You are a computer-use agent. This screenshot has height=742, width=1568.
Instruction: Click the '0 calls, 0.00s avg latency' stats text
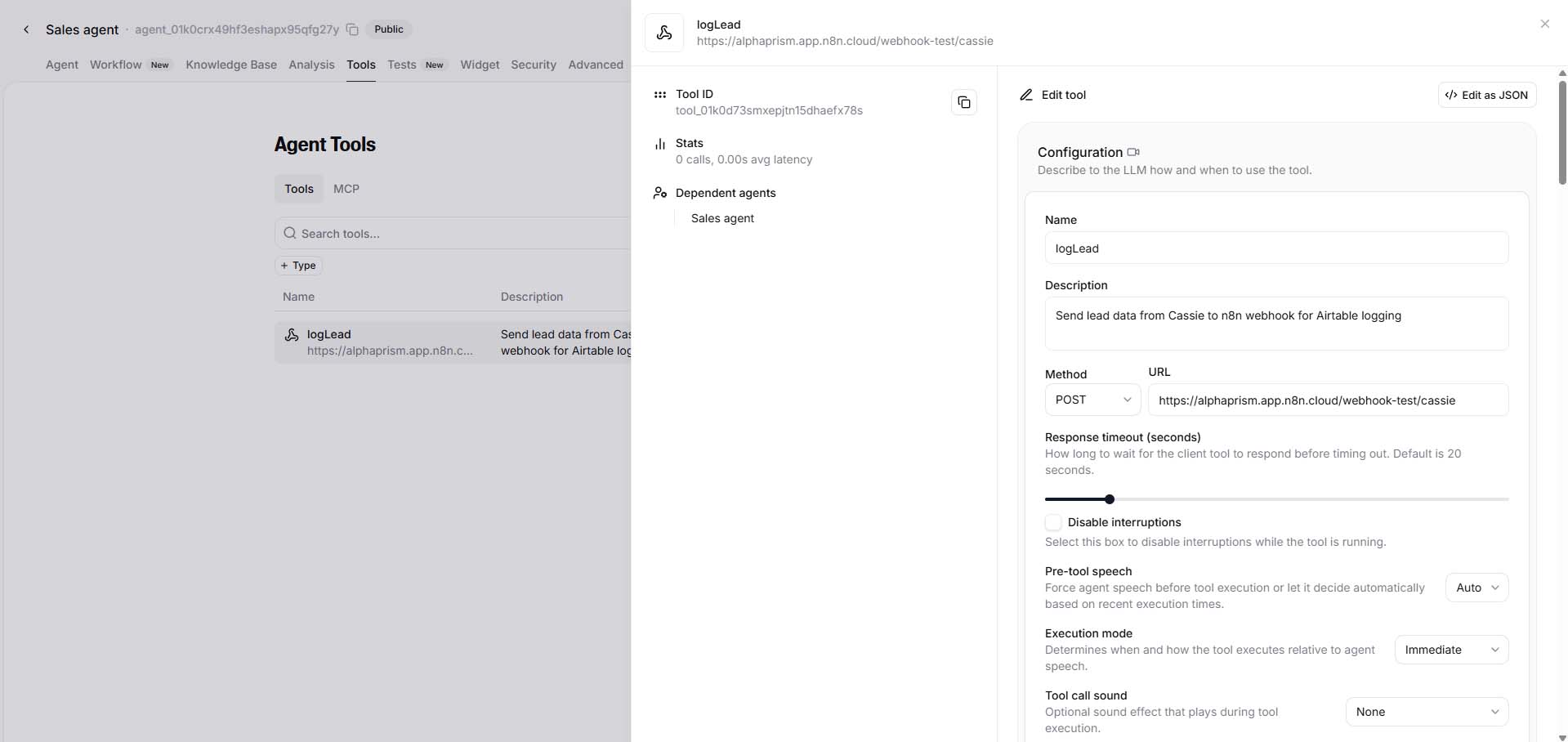(x=744, y=159)
